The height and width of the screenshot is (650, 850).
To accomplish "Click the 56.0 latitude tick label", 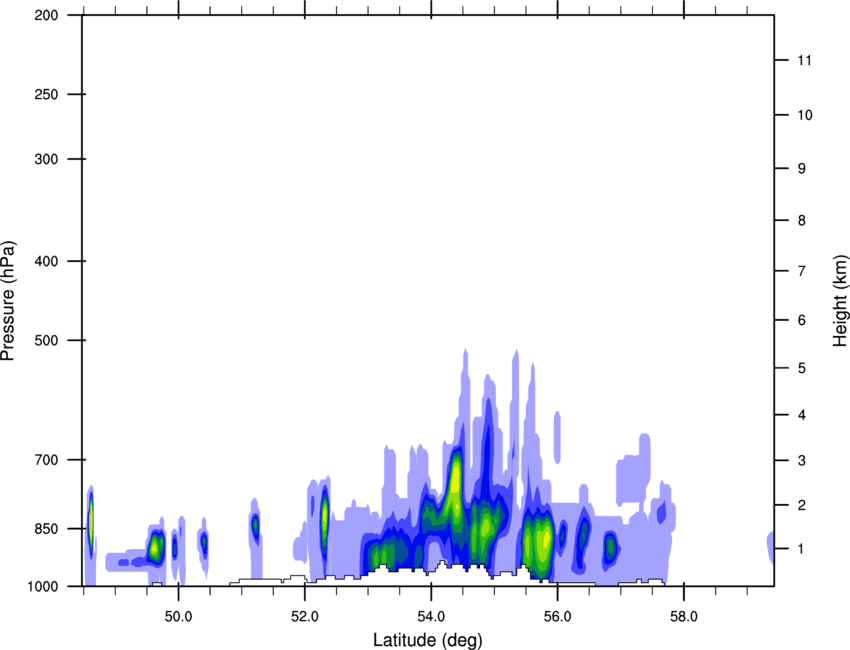I will [x=558, y=617].
